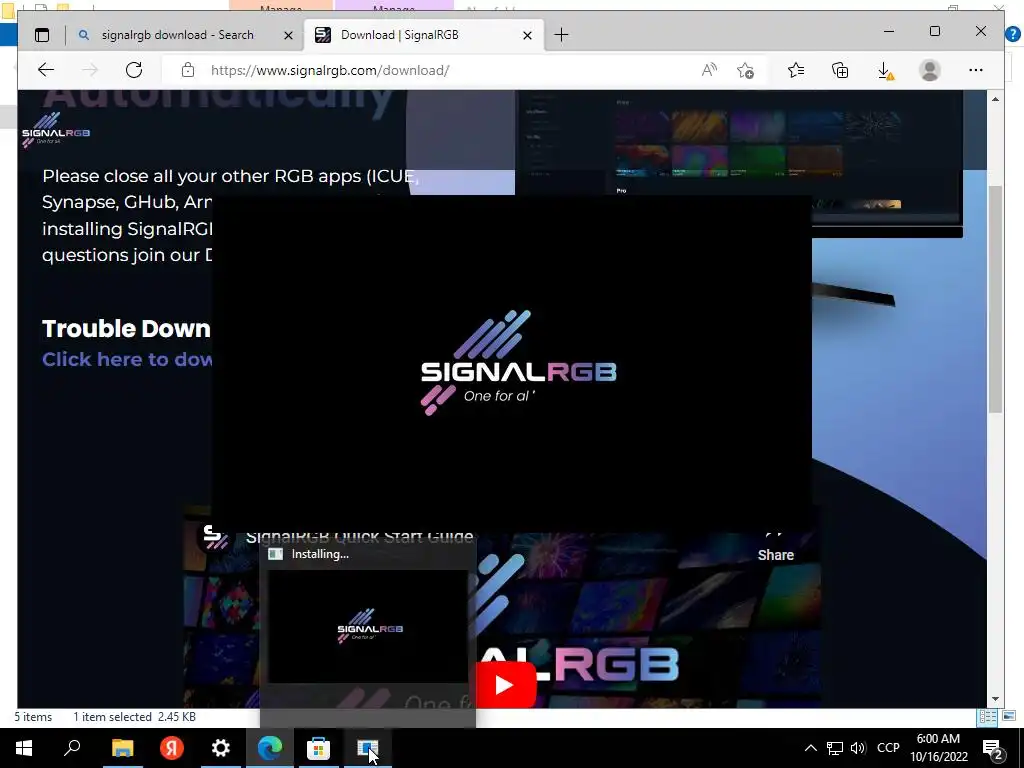Select the SignalRGB installer taskbar icon
Image resolution: width=1024 pixels, height=768 pixels.
(368, 748)
